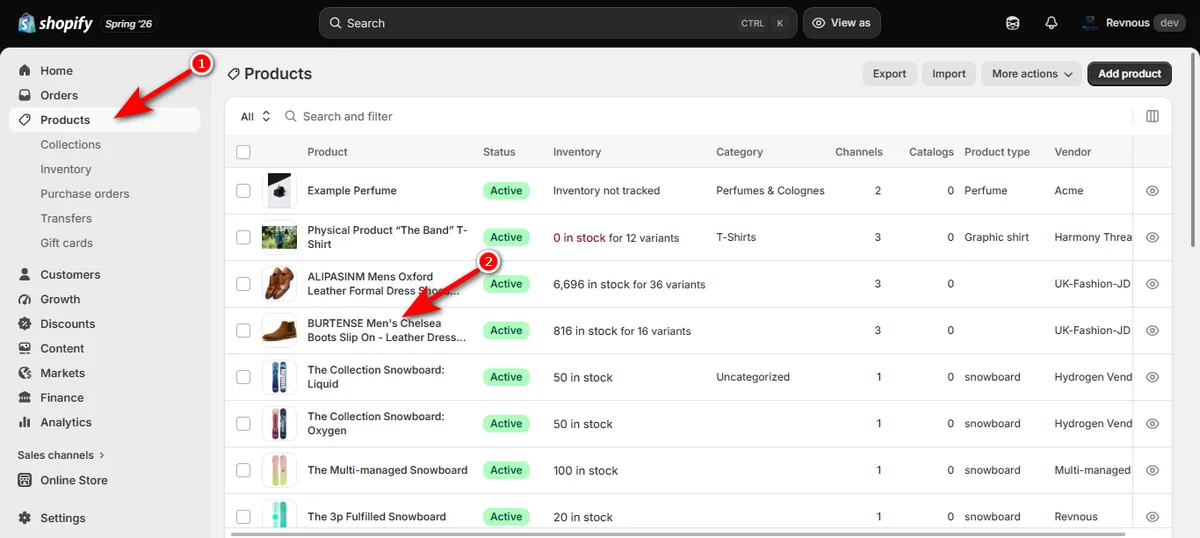Click the magnifier icon in Search and filter
Screen dimensions: 1200x538
[x=291, y=116]
